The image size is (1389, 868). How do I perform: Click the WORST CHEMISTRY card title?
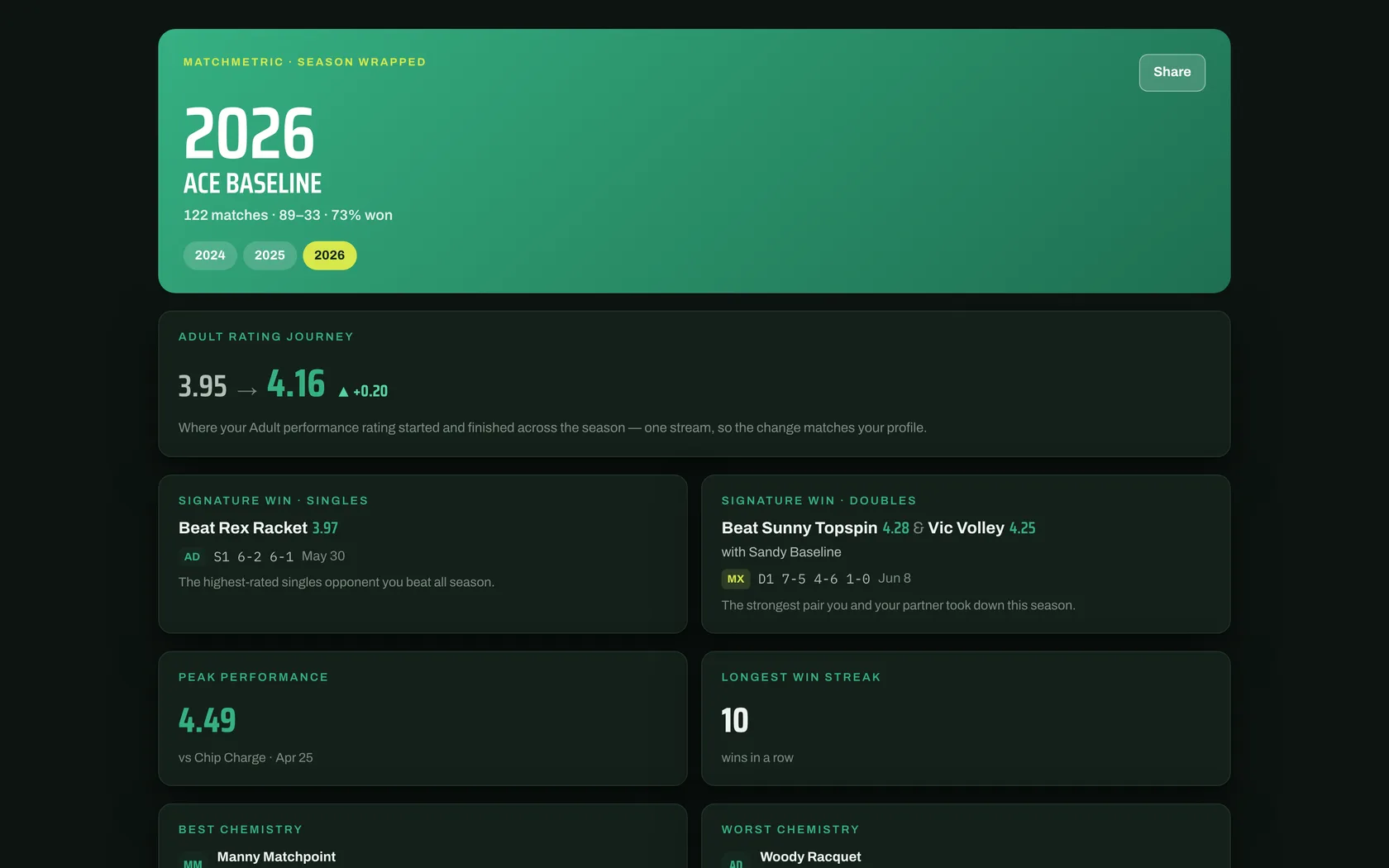[x=790, y=830]
